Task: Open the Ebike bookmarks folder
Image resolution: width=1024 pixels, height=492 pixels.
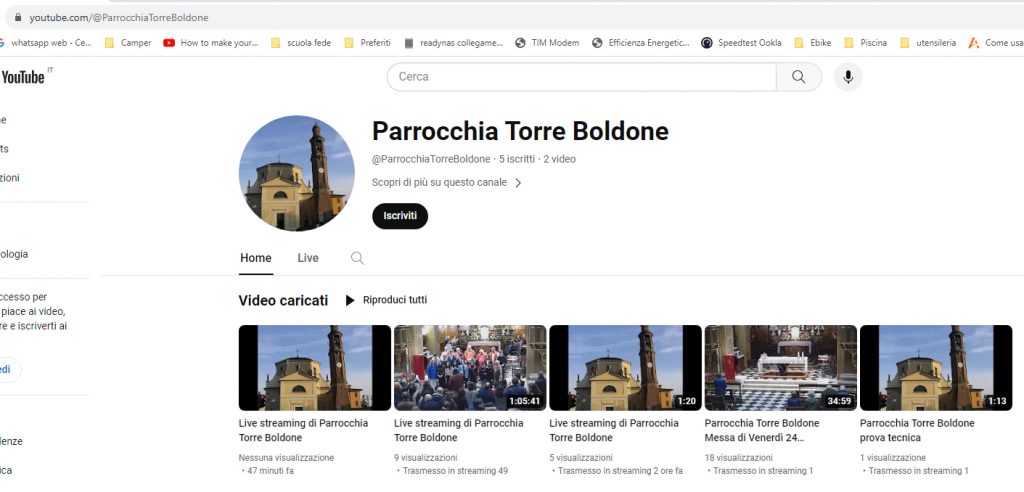Action: [x=813, y=43]
